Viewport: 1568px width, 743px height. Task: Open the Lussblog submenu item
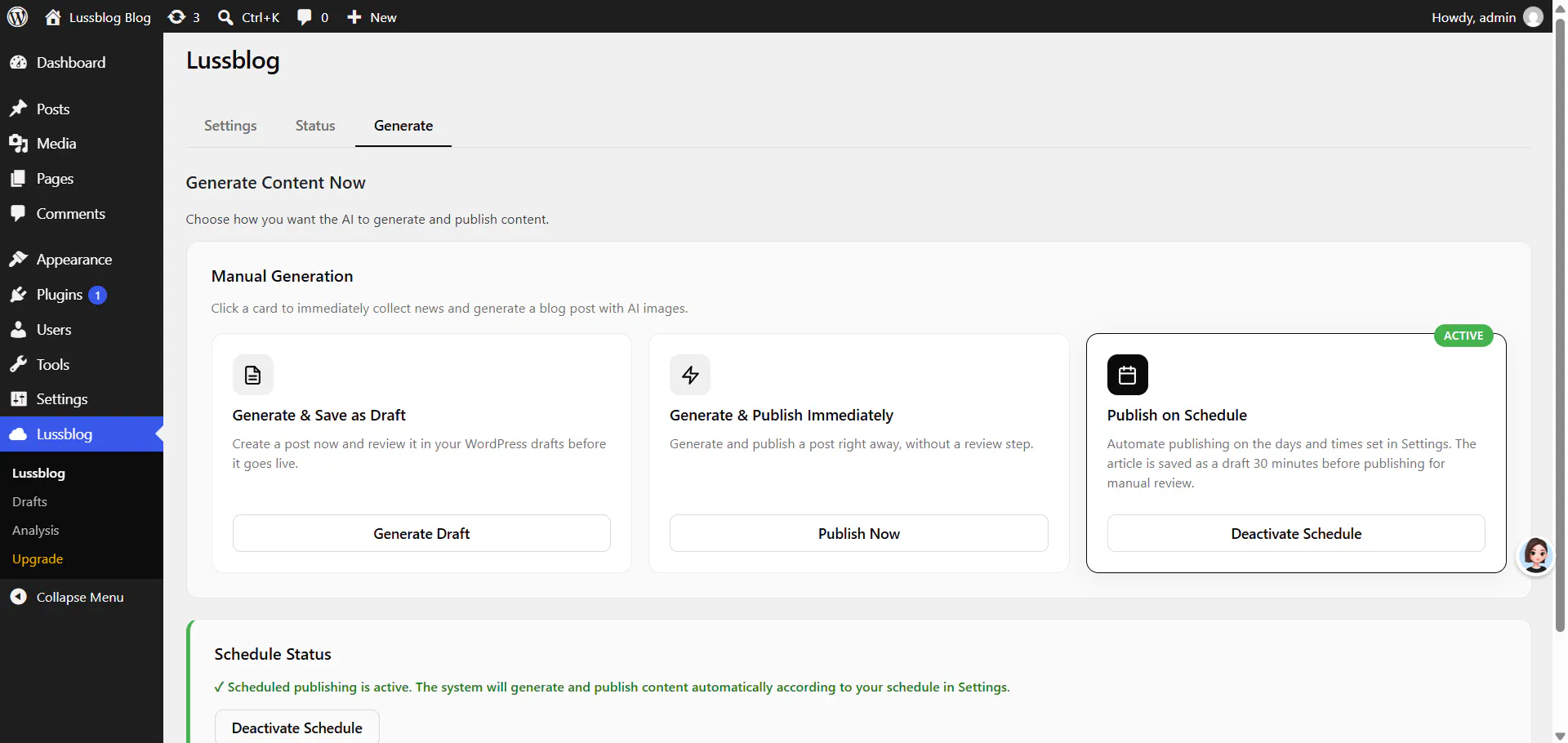[38, 473]
